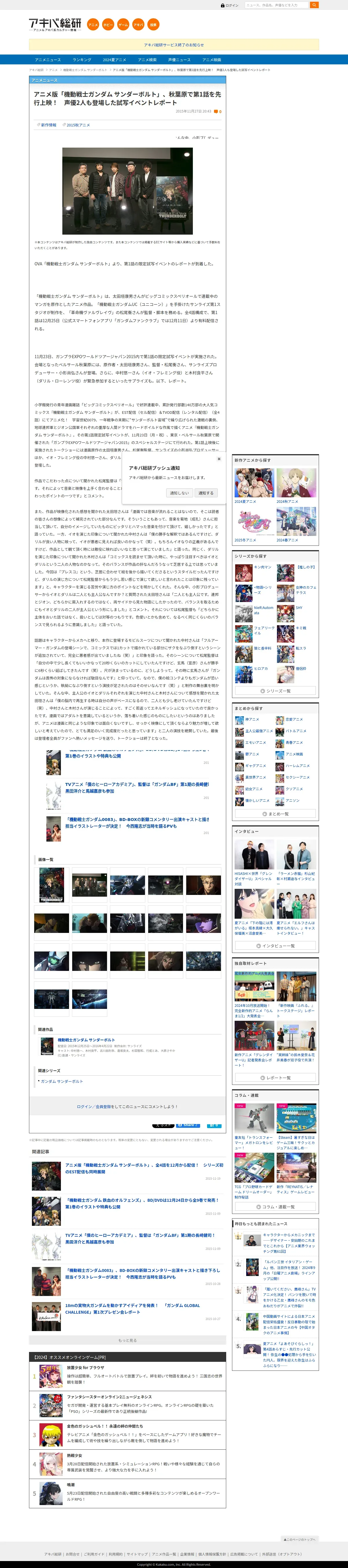The width and height of the screenshot is (348, 1568).
Task: Open the ヒロアカ series icon
Action: [x=244, y=674]
